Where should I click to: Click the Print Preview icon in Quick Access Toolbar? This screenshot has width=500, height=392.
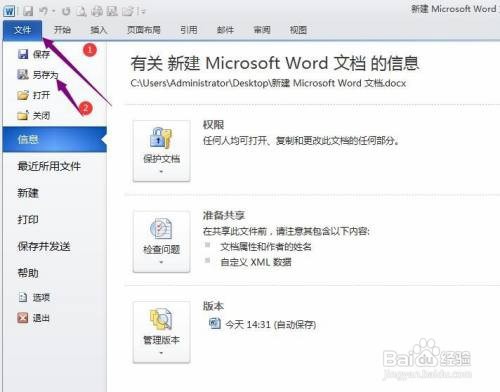(x=82, y=11)
